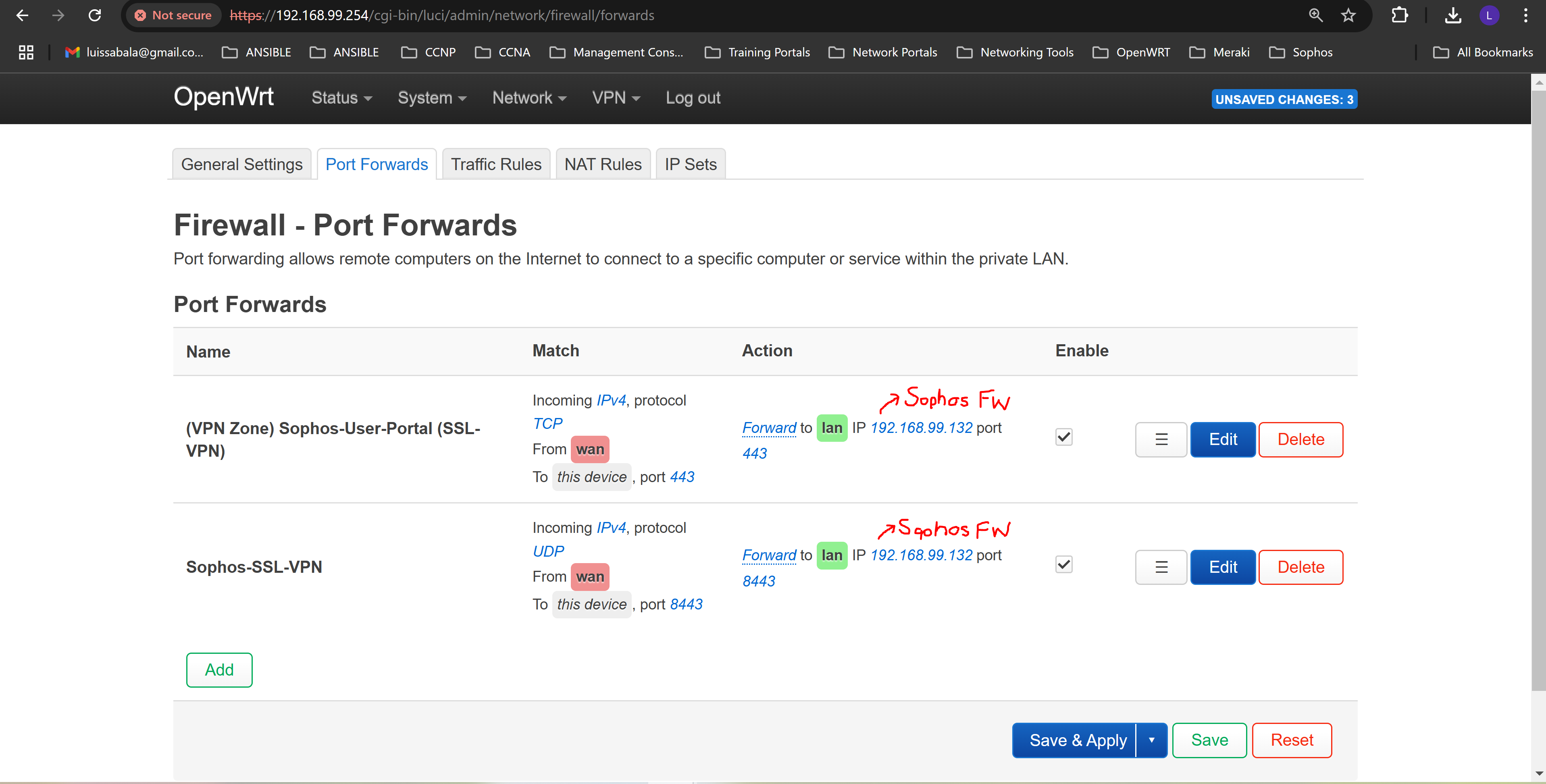Switch to the General Settings tab
Viewport: 1546px width, 784px height.
pos(242,164)
